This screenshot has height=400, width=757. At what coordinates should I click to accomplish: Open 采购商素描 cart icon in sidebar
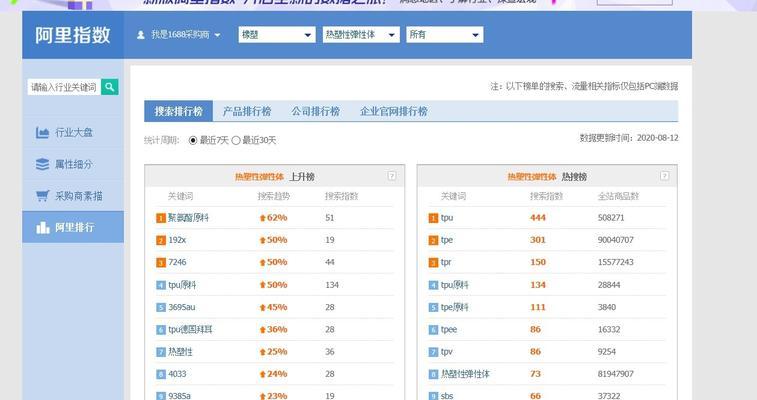pyautogui.click(x=42, y=196)
